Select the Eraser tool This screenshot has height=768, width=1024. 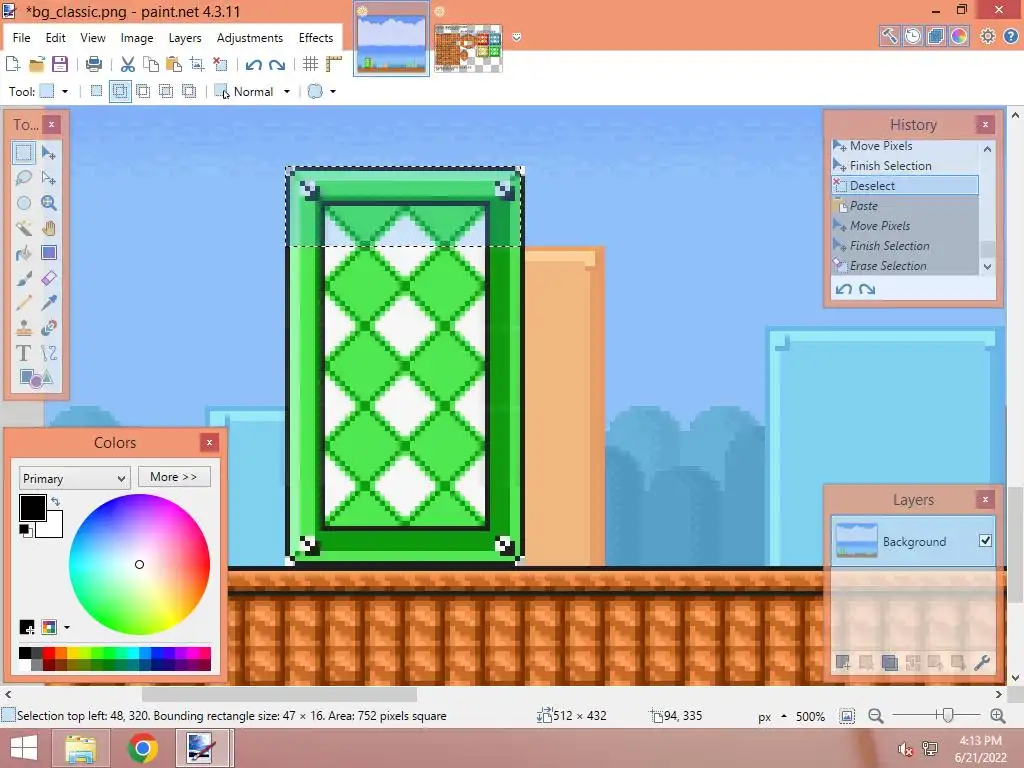pyautogui.click(x=49, y=278)
